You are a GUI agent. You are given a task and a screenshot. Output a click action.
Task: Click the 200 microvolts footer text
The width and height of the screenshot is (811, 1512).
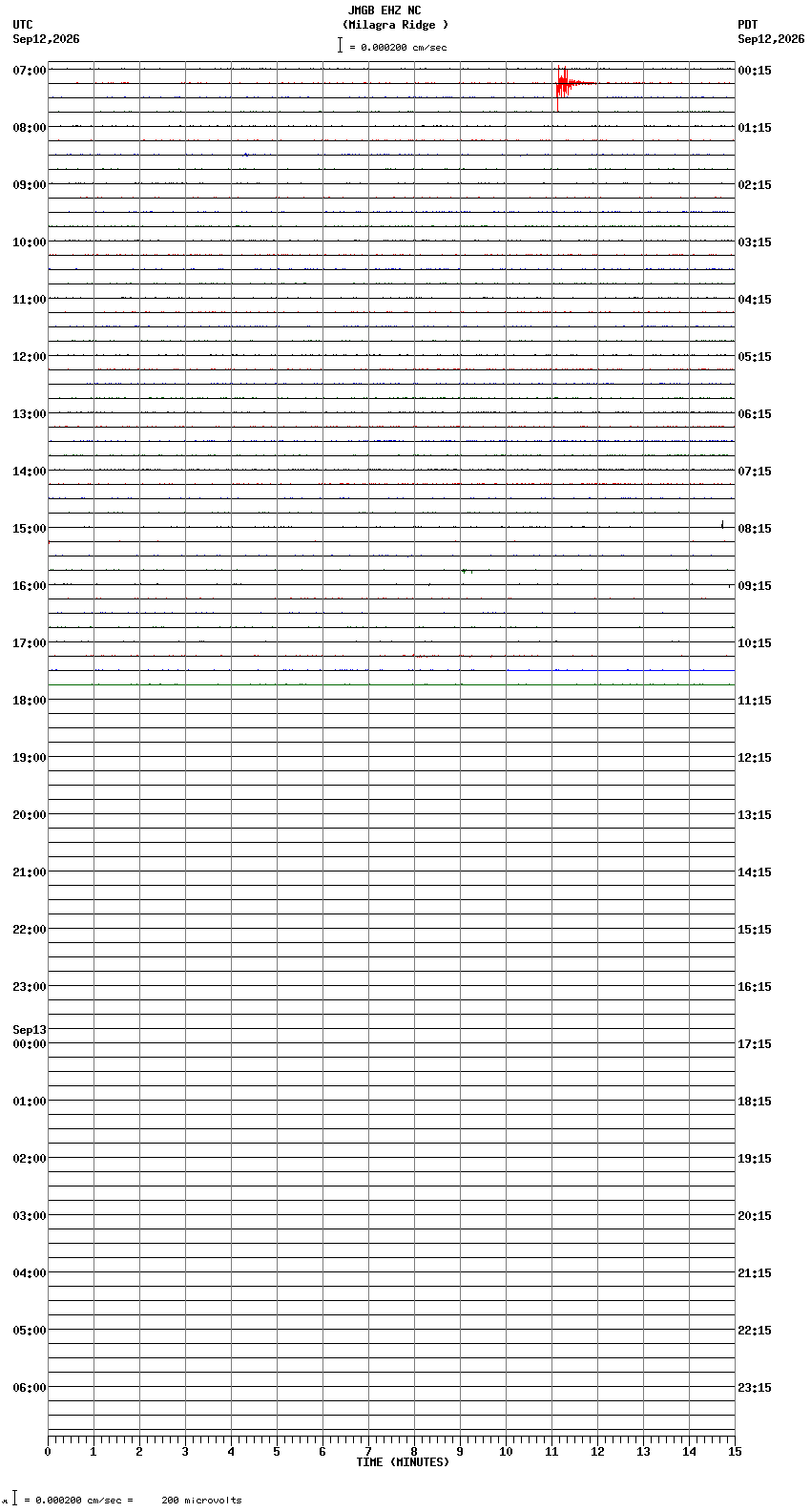201,1501
